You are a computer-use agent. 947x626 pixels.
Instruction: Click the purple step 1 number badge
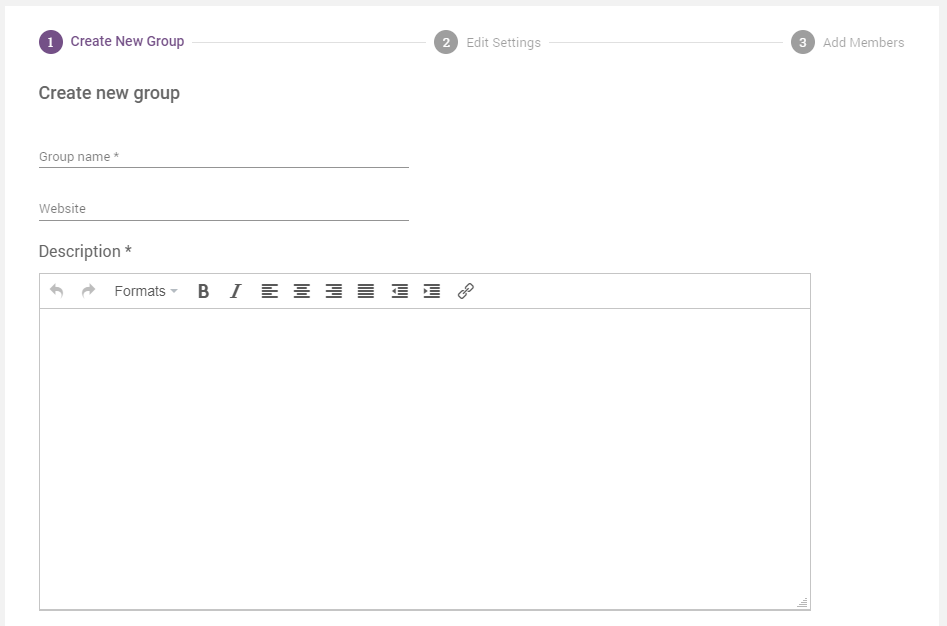coord(50,42)
